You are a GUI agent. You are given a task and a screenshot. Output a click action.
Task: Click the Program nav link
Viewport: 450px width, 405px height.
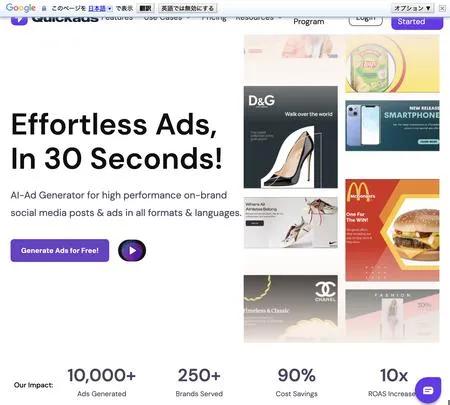tap(309, 21)
